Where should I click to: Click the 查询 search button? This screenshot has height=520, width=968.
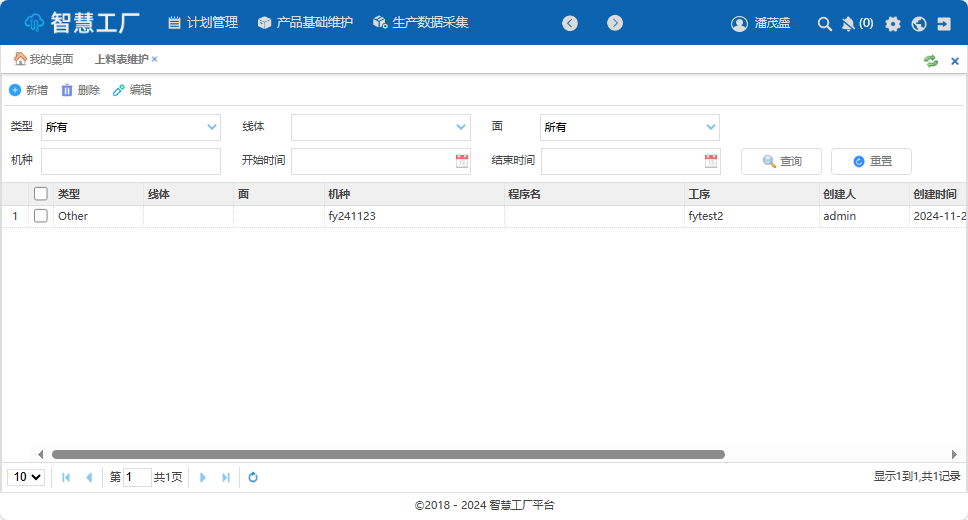coord(781,161)
